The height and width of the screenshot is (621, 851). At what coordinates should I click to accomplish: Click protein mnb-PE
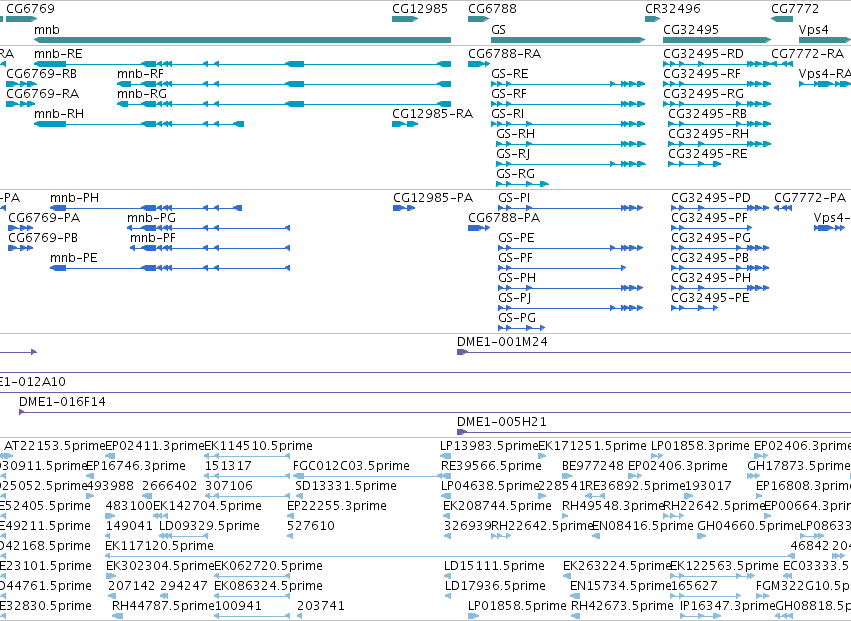click(170, 268)
